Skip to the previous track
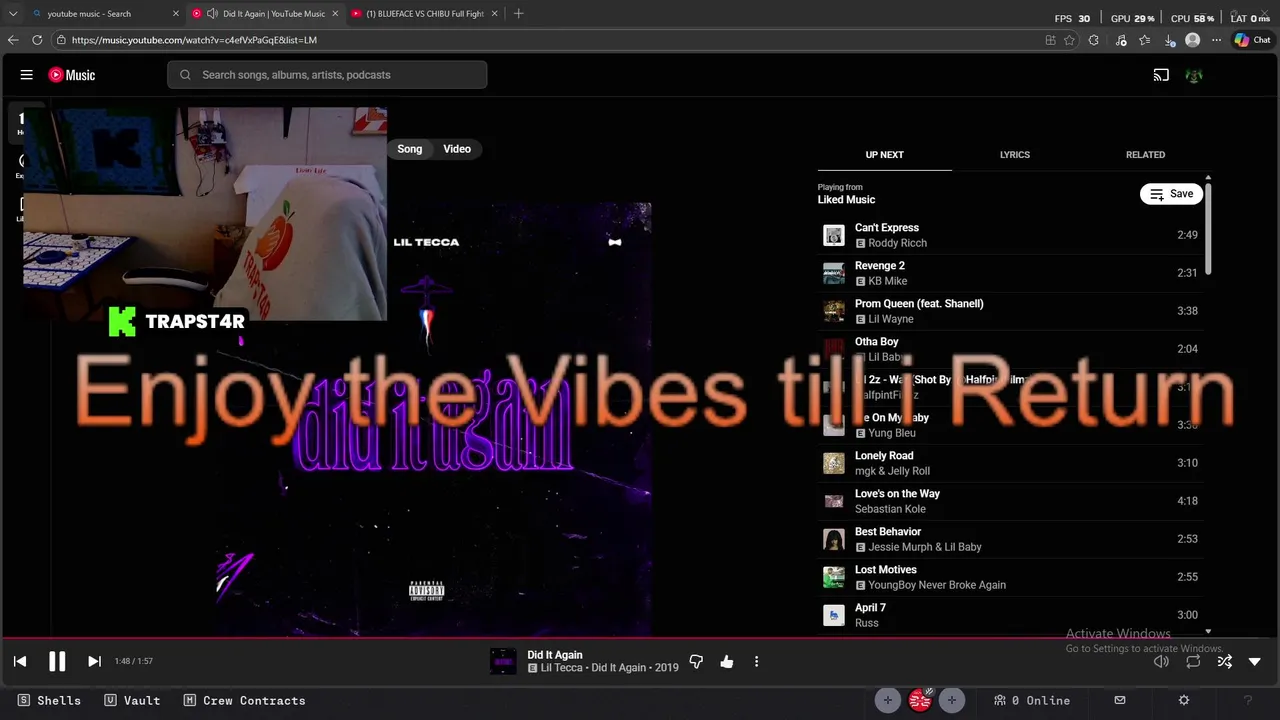Image resolution: width=1280 pixels, height=720 pixels. [x=20, y=661]
